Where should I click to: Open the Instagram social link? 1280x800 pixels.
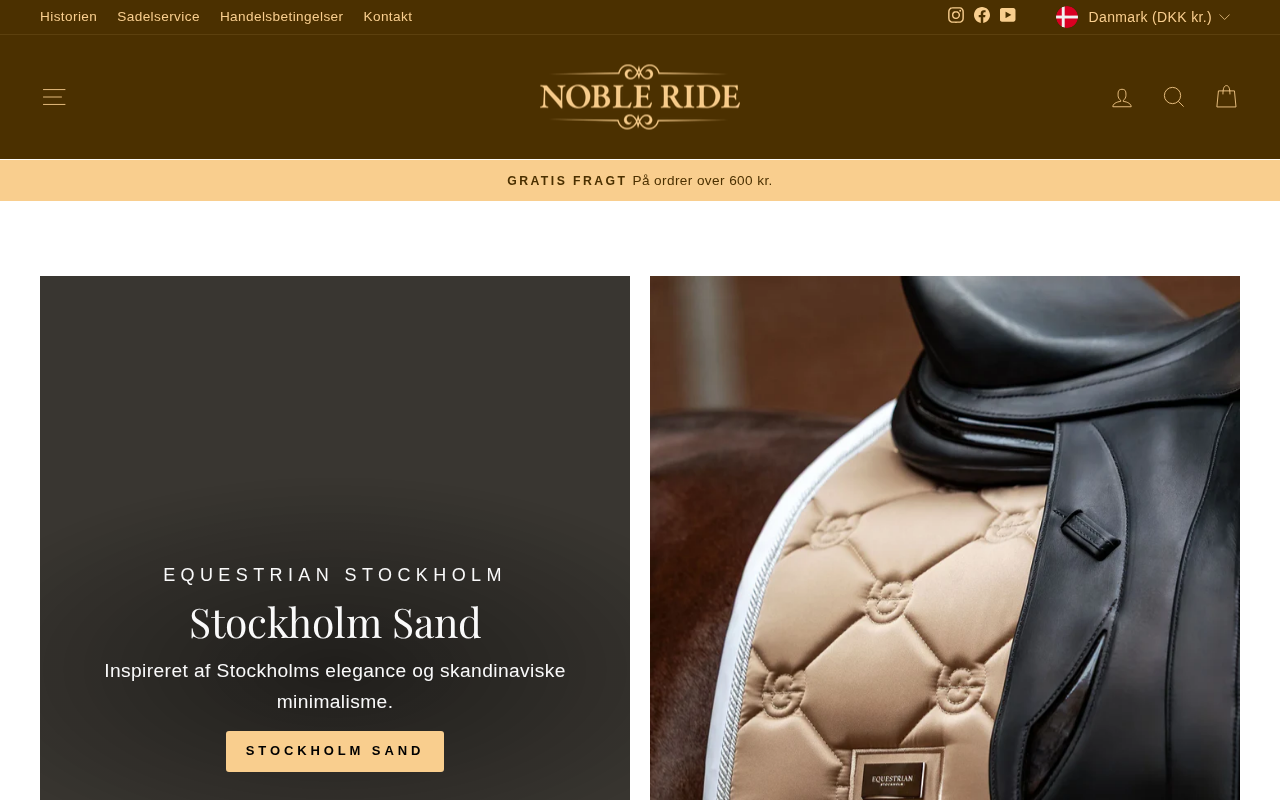tap(956, 15)
